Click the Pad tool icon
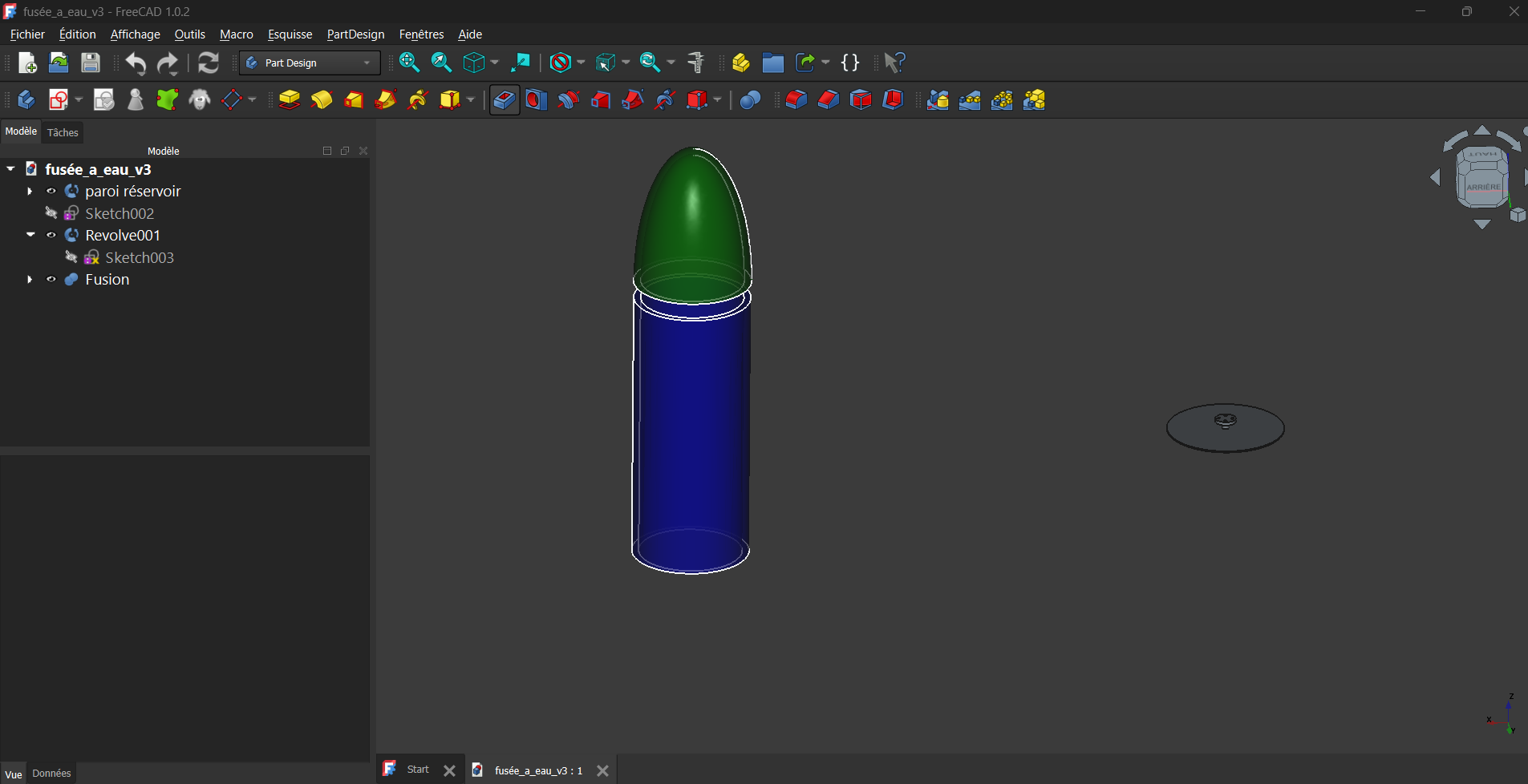The image size is (1528, 784). 290,100
